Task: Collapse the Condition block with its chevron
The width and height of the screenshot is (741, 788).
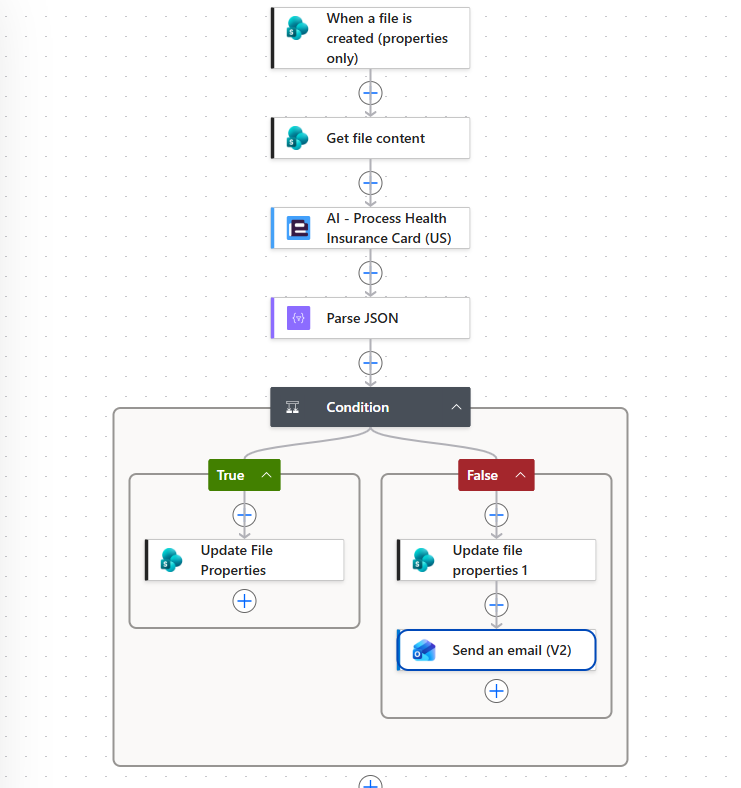Action: (456, 407)
